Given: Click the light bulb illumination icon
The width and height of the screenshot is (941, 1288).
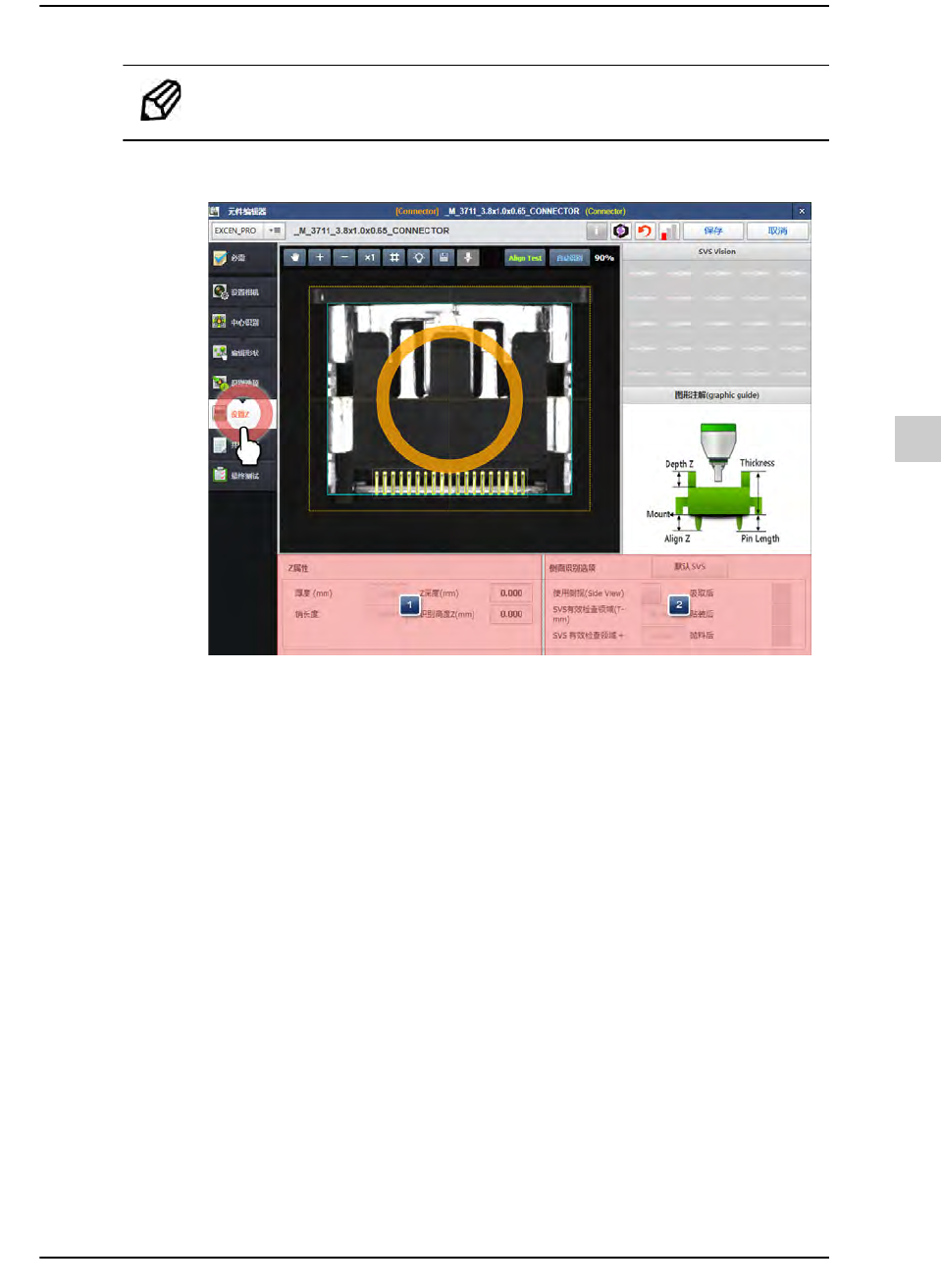Looking at the screenshot, I should [x=419, y=258].
